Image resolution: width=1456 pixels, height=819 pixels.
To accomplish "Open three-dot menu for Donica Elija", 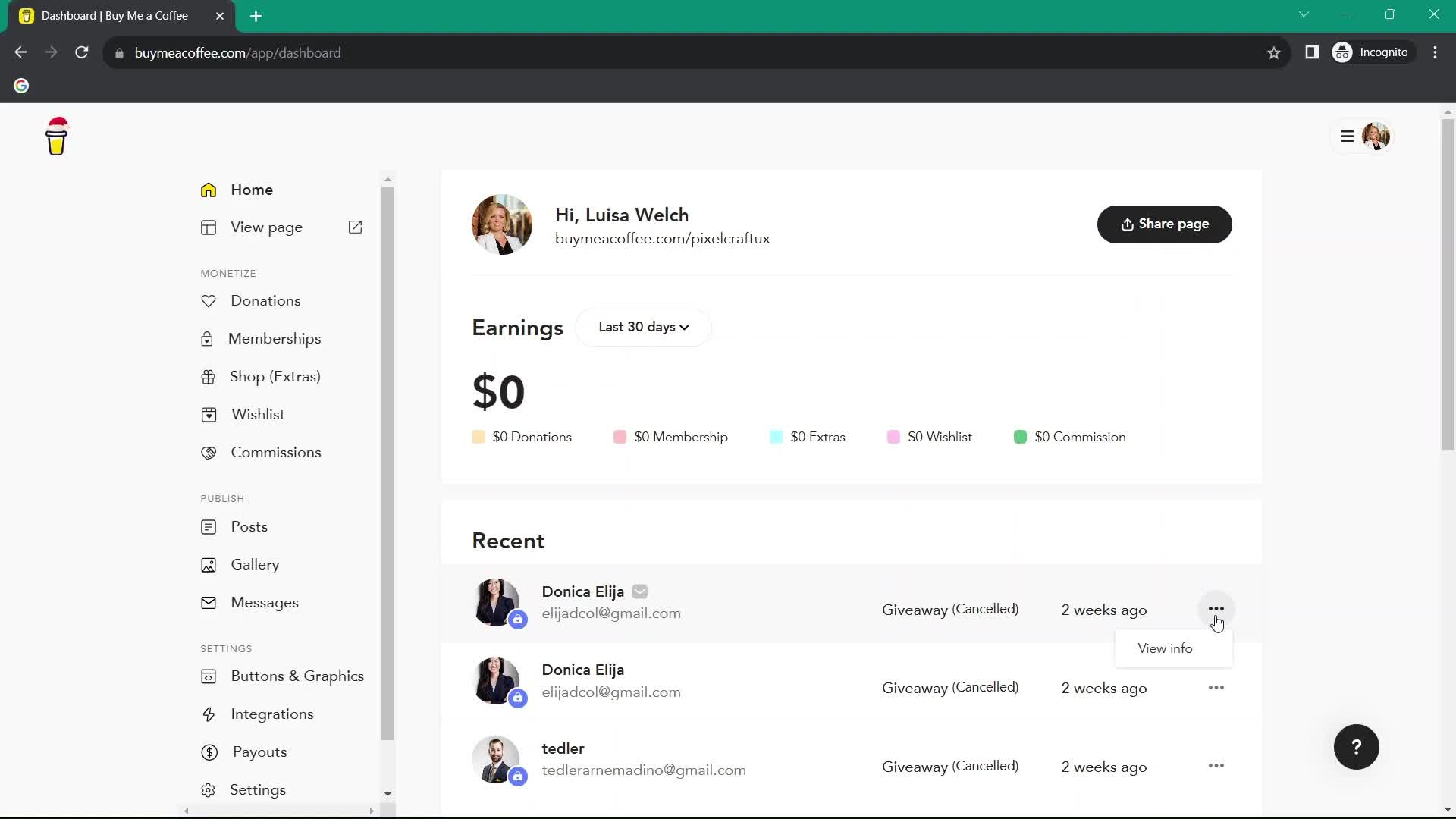I will 1216,609.
